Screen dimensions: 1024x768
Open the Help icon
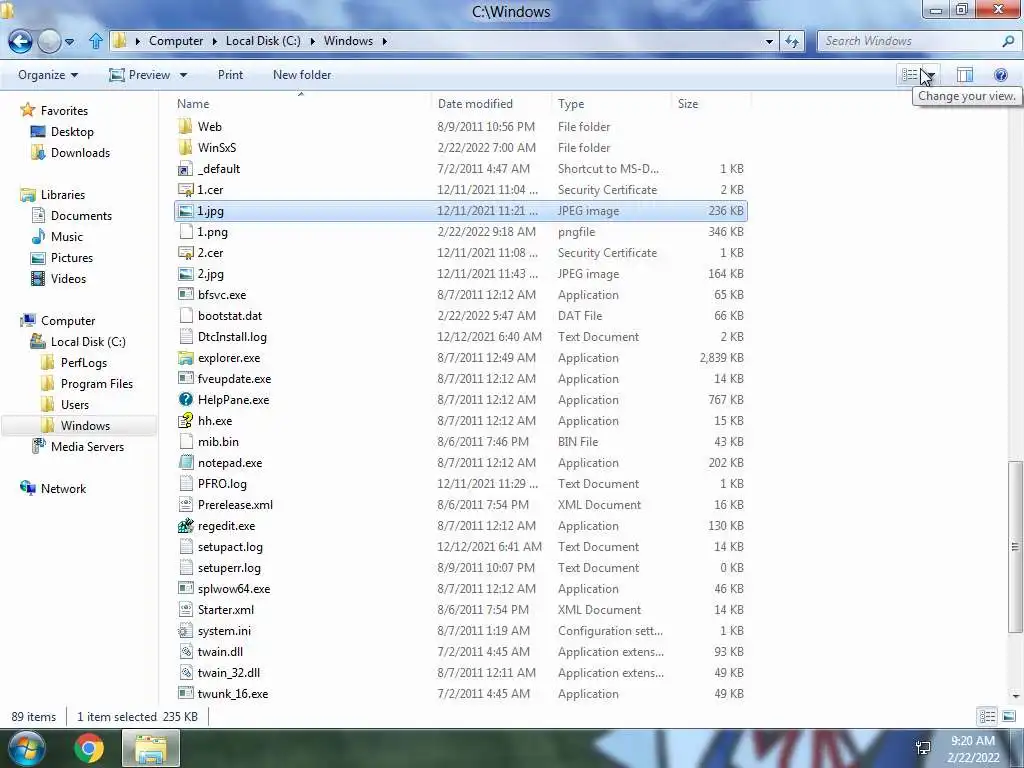tap(1000, 75)
